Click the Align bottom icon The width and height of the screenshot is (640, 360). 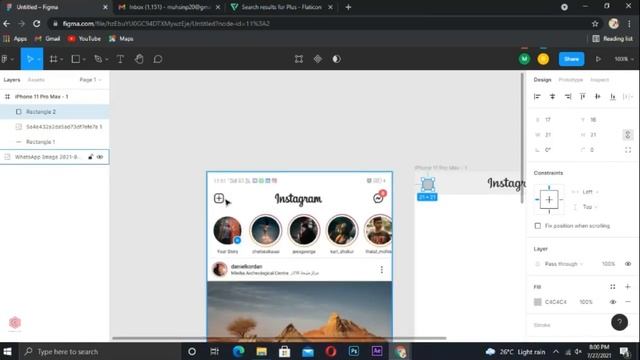(x=613, y=96)
